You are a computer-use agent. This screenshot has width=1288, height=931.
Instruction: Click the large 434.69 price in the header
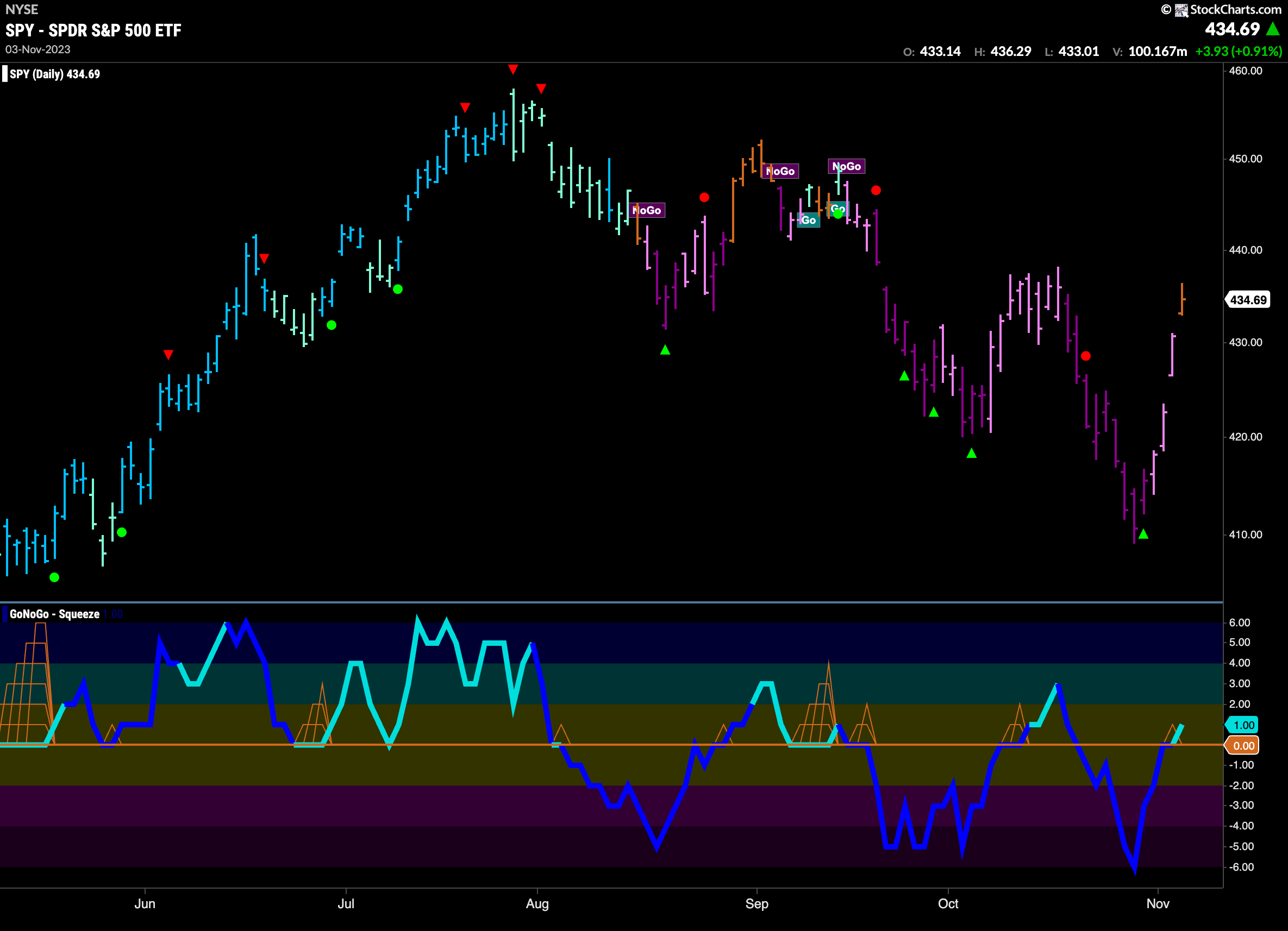pos(1233,29)
